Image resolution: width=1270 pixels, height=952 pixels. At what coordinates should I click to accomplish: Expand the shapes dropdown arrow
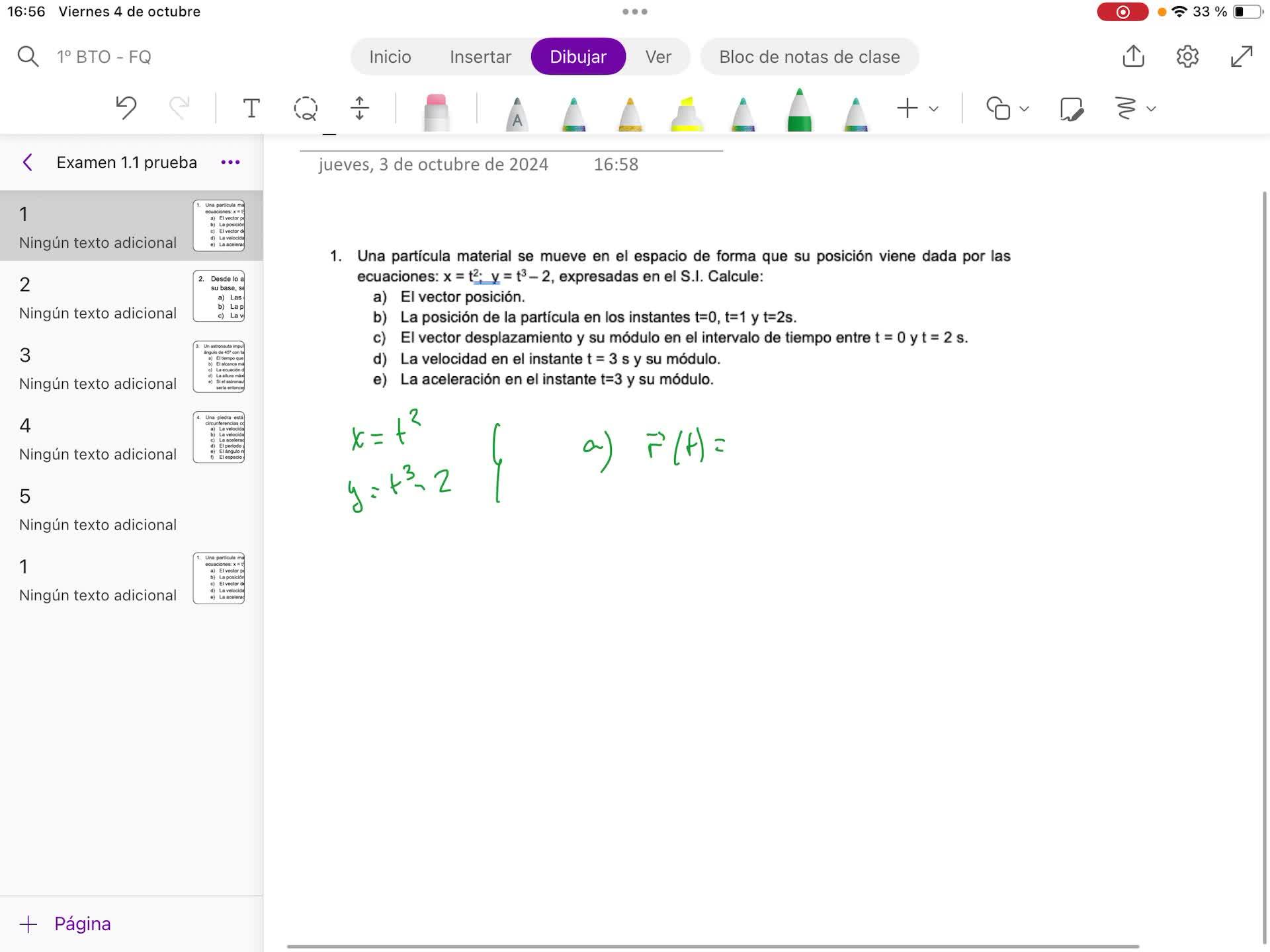coord(1024,108)
